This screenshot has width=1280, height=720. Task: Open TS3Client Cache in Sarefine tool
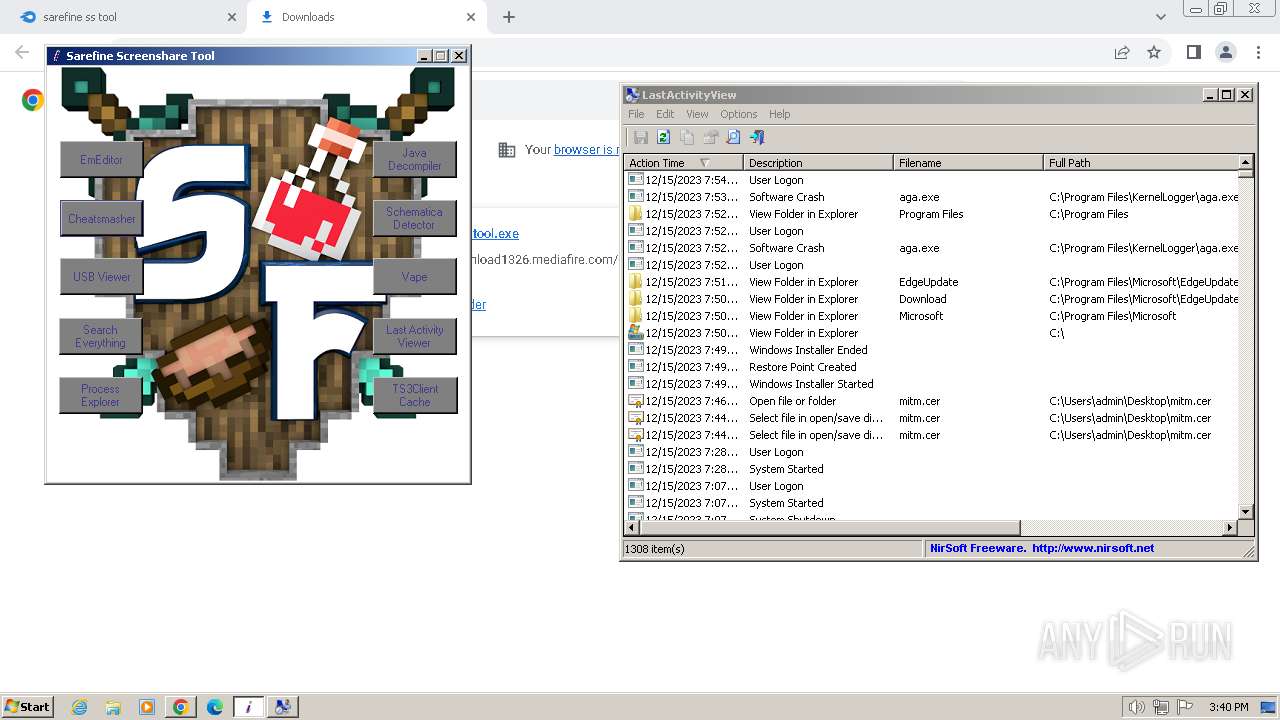[415, 395]
